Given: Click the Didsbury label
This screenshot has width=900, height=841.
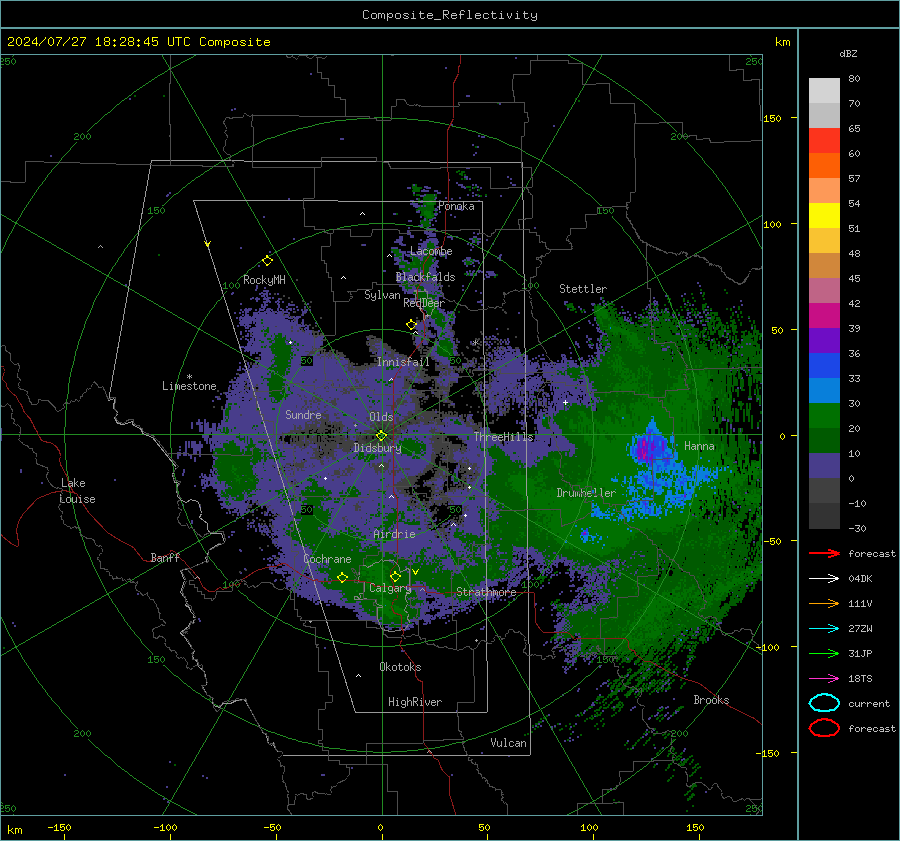Looking at the screenshot, I should (377, 448).
